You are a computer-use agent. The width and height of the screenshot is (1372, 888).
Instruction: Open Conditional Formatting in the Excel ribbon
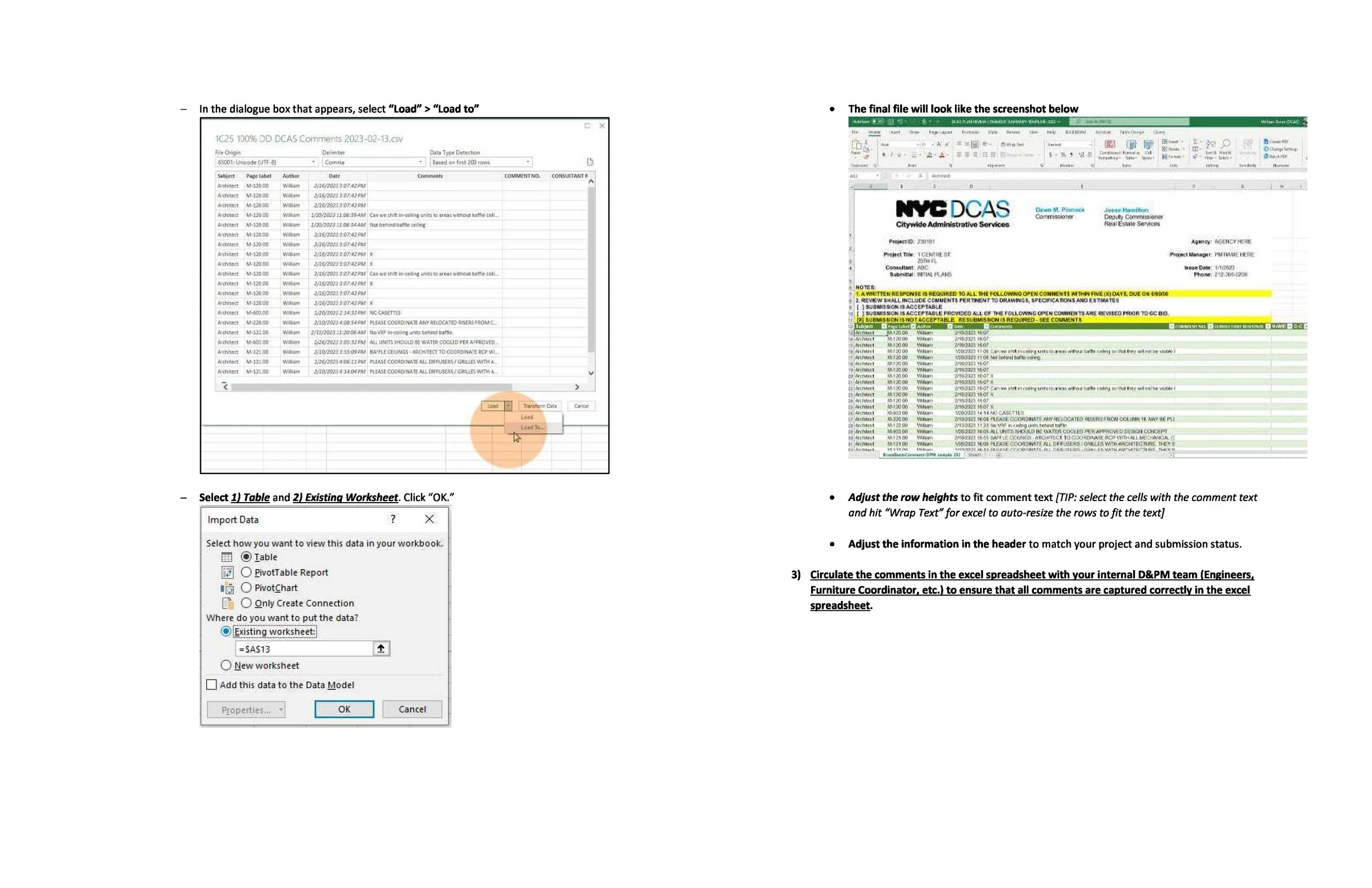[1110, 149]
